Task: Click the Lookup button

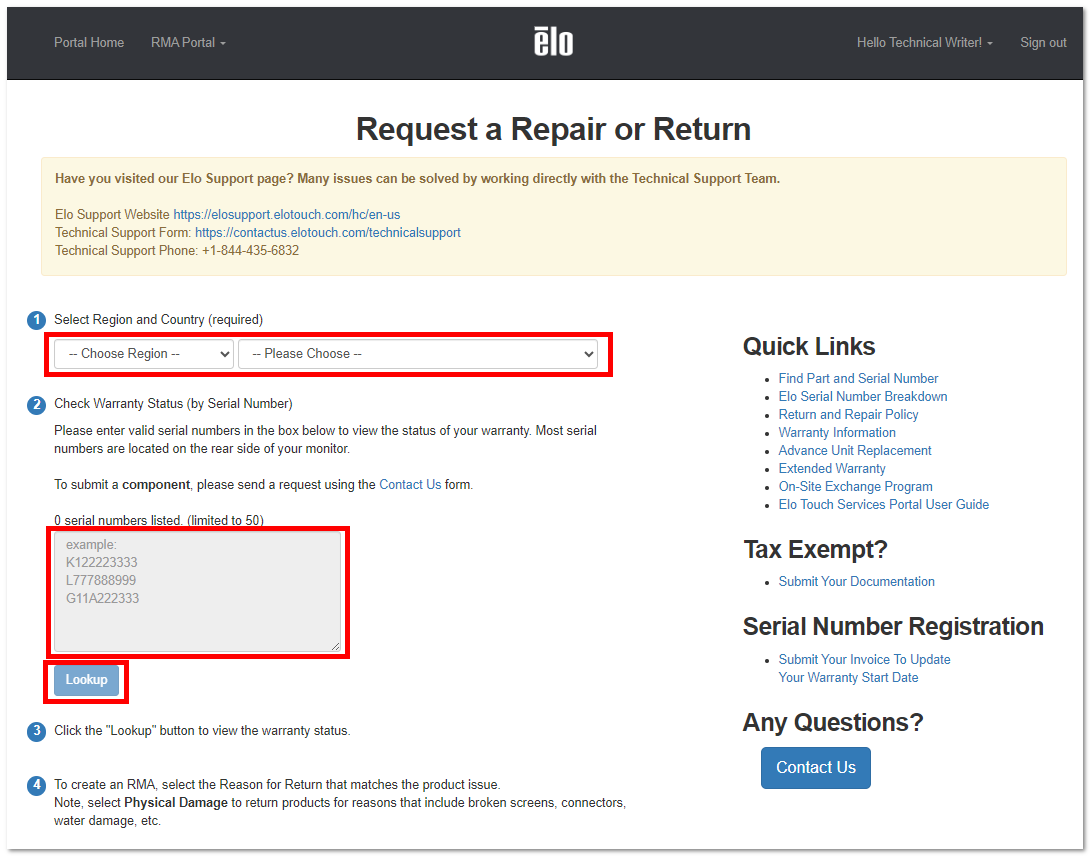Action: tap(86, 679)
